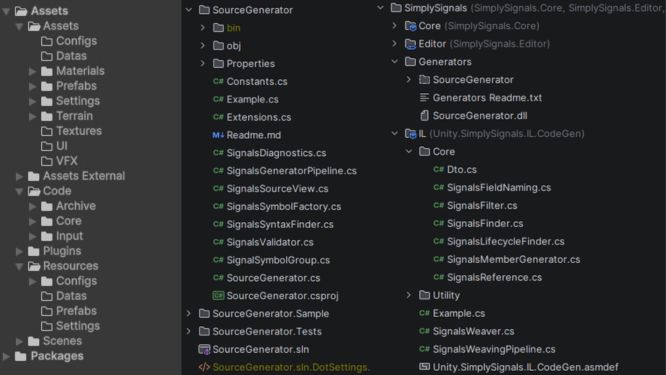Expand the Materials folder
This screenshot has width=666, height=375.
[32, 71]
